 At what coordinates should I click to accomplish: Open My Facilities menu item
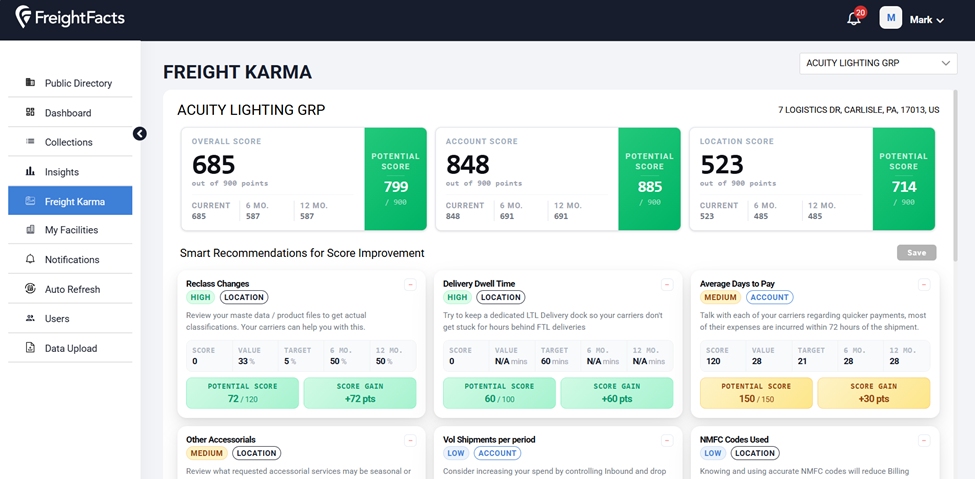click(70, 230)
